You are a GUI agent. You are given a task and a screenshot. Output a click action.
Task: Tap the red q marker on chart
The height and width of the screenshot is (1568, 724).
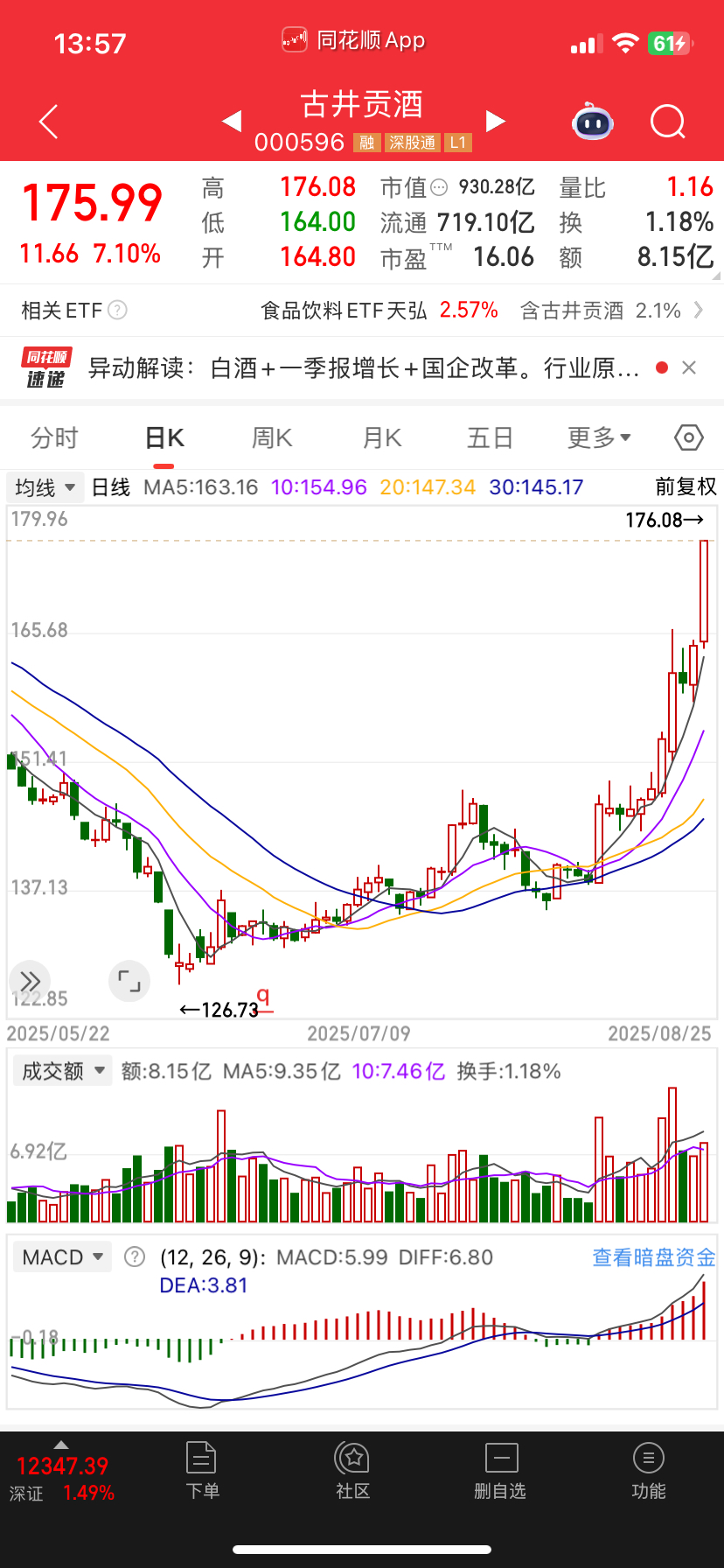(x=263, y=997)
